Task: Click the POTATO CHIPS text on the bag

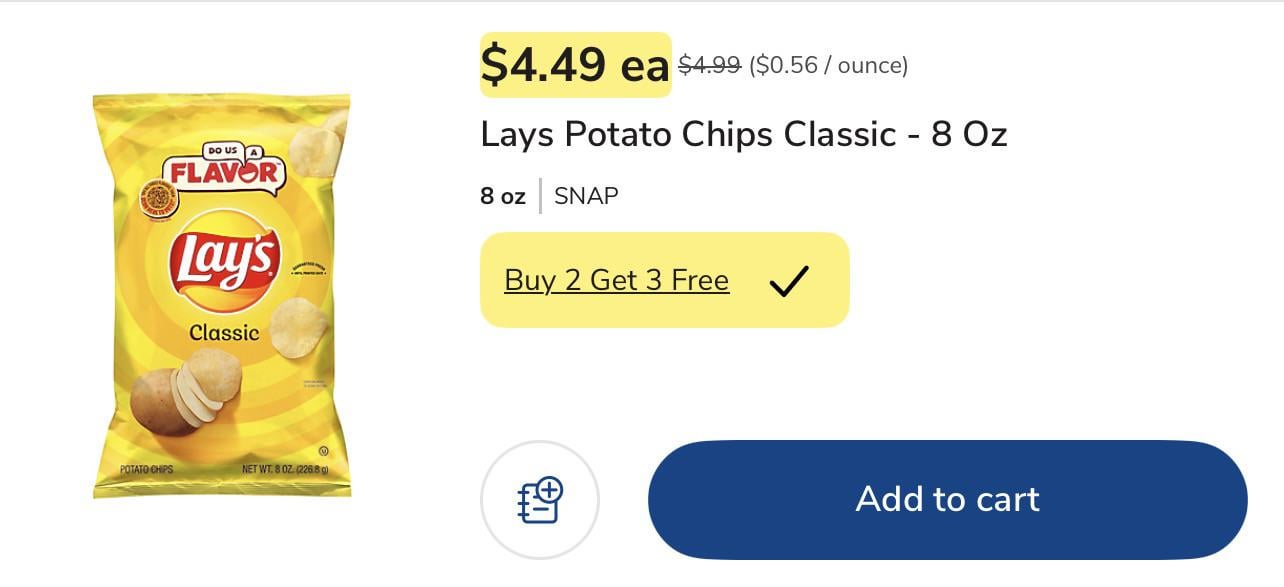Action: [x=146, y=470]
